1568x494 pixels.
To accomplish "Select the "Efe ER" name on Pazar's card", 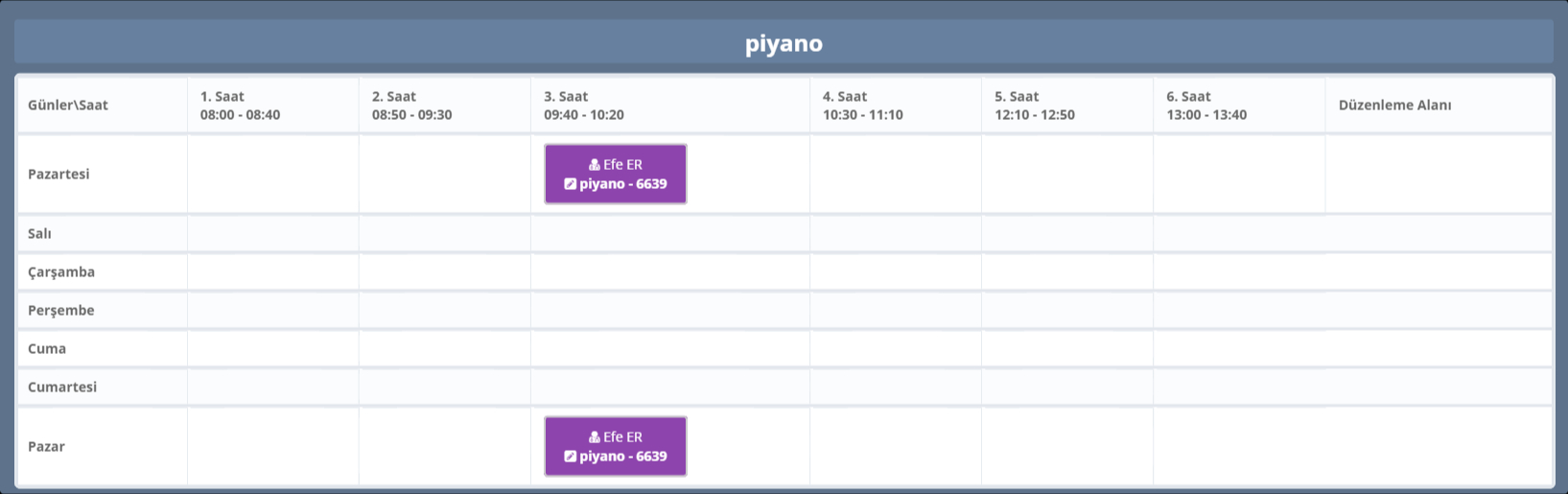I will pos(622,437).
